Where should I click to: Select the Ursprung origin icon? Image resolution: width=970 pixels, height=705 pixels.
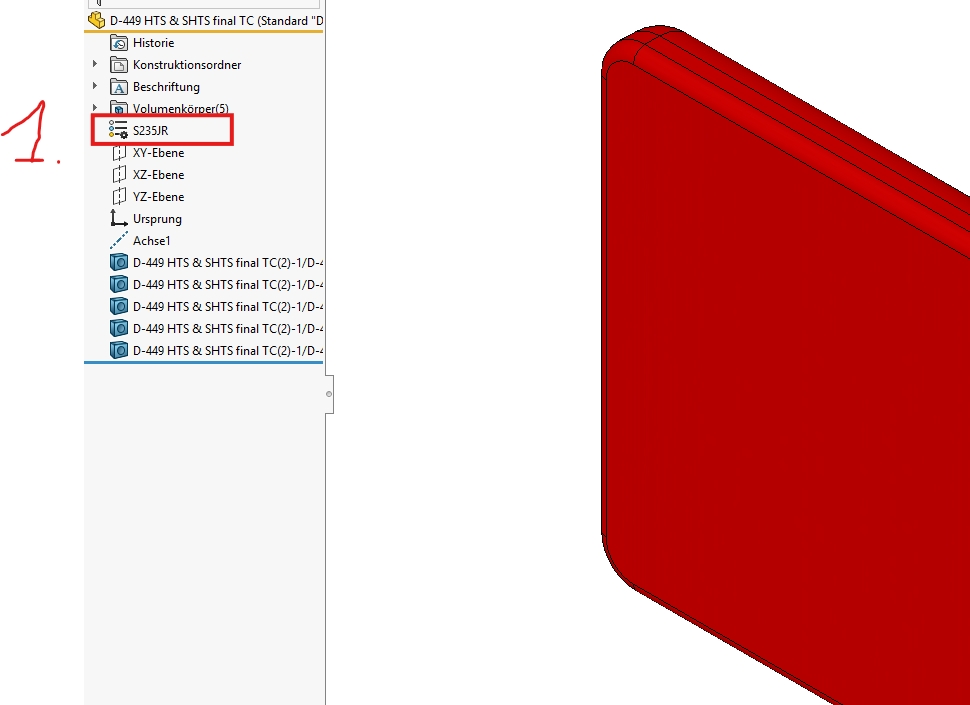pyautogui.click(x=118, y=219)
